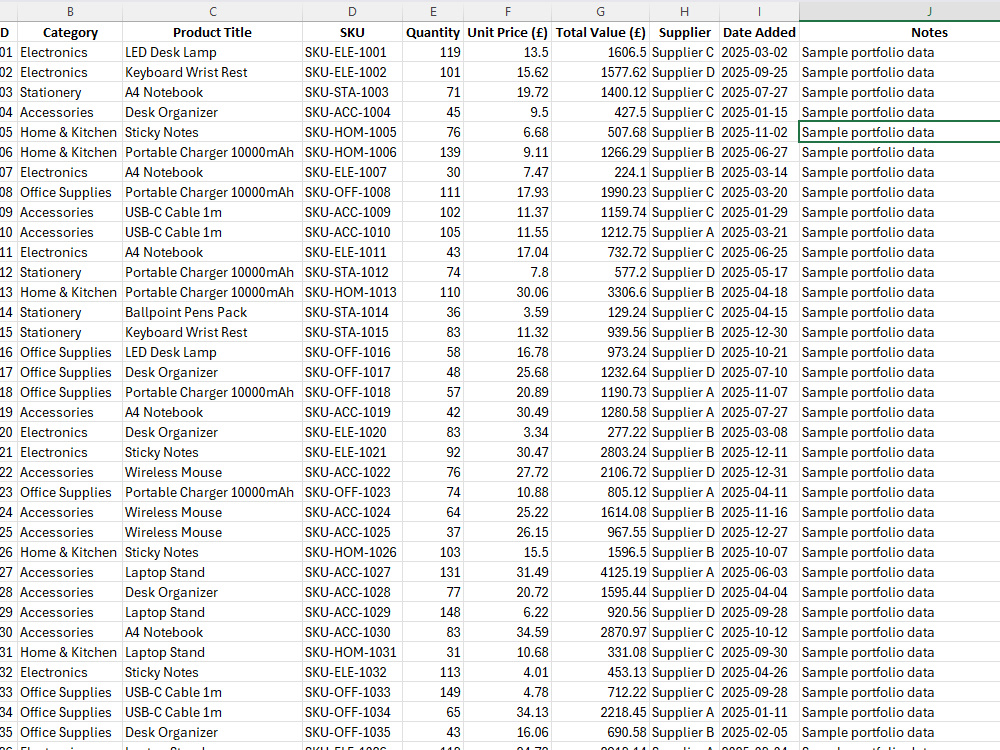Select the LED Desk Lamp cell for SKU-ELE-1001
This screenshot has width=1000, height=750.
click(212, 52)
